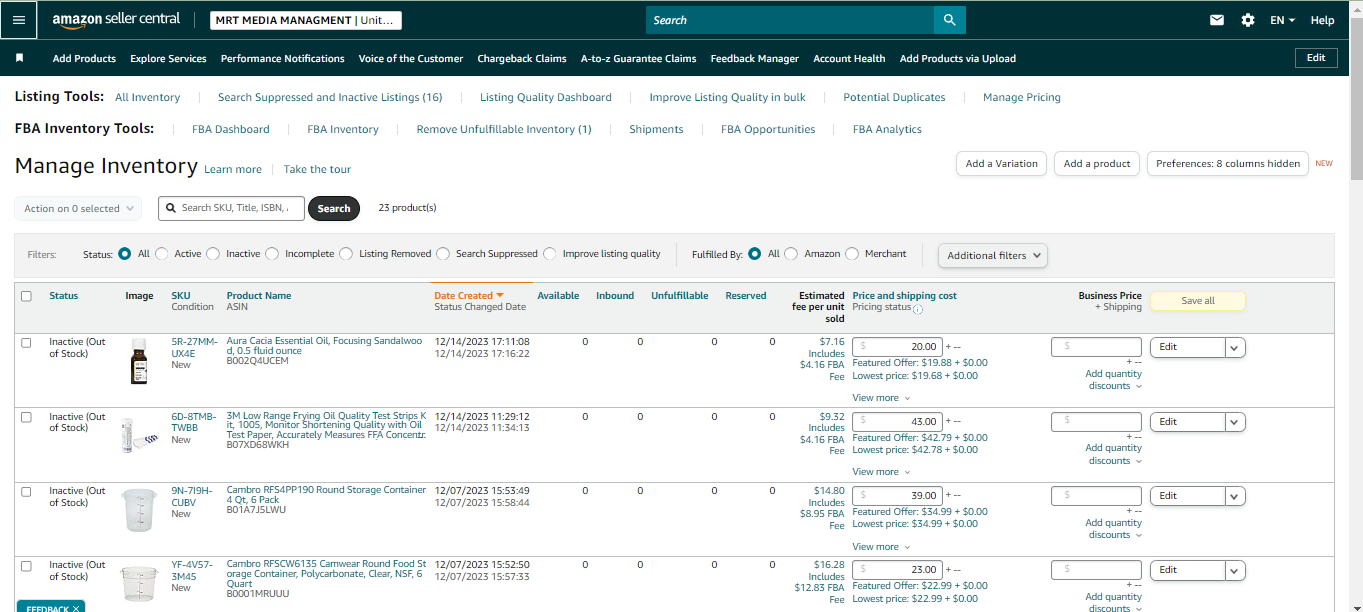Edit the 20.00 price field
The height and width of the screenshot is (612, 1363).
point(897,347)
